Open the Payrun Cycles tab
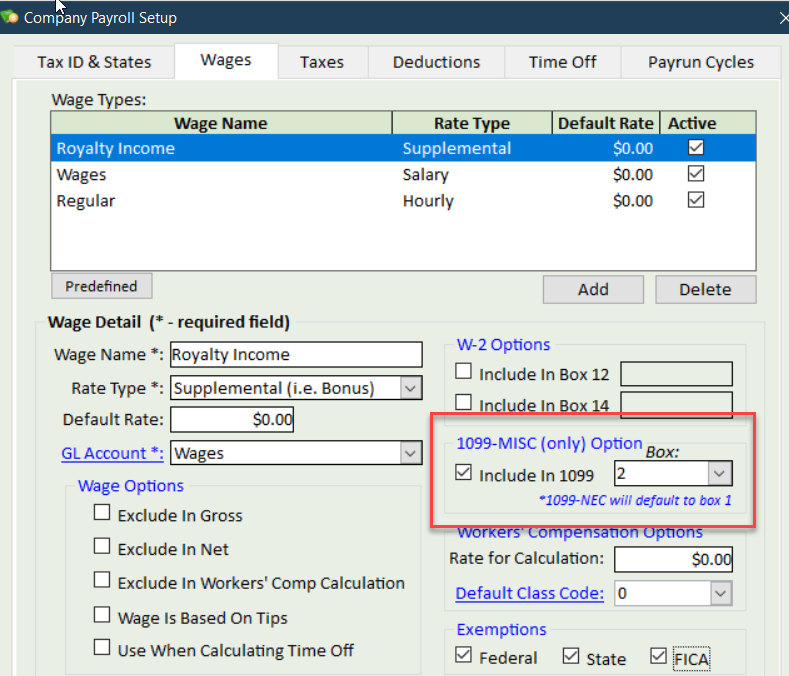The width and height of the screenshot is (789, 676). 700,62
